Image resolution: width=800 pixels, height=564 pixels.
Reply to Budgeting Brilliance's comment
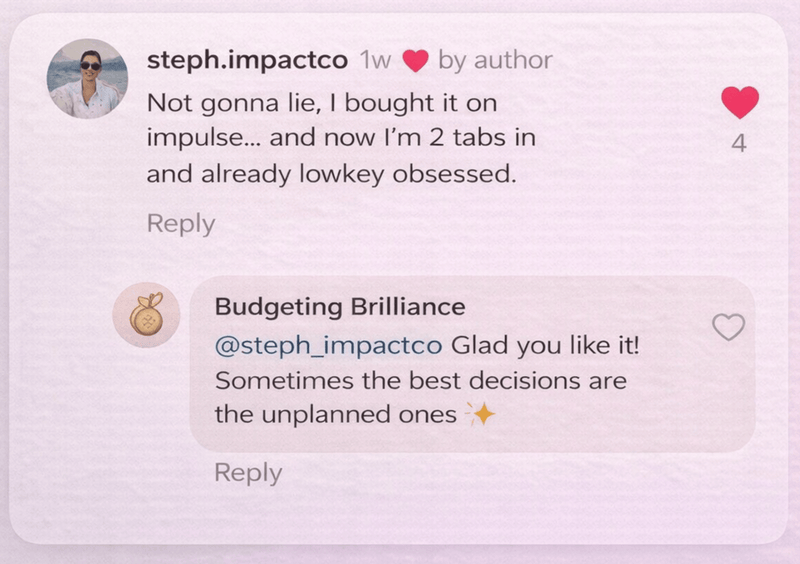click(248, 472)
